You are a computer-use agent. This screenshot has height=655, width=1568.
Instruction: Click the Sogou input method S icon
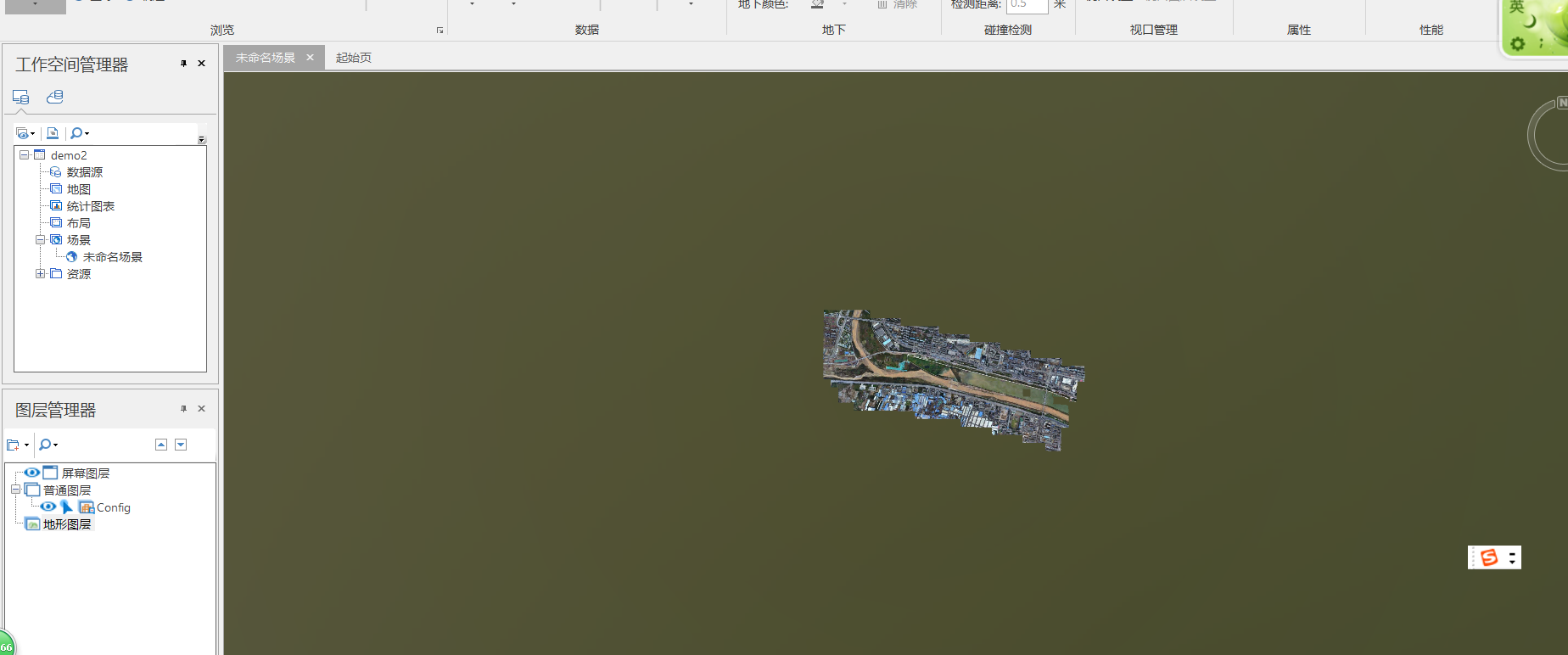pos(1488,557)
